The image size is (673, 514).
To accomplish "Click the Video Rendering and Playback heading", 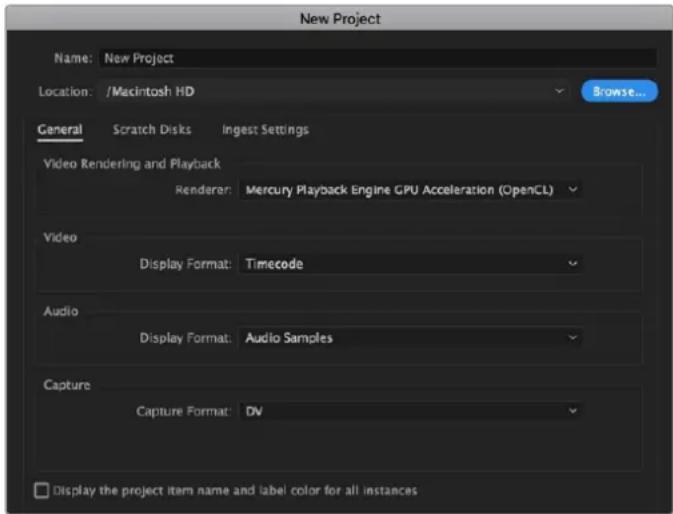I will [132, 163].
